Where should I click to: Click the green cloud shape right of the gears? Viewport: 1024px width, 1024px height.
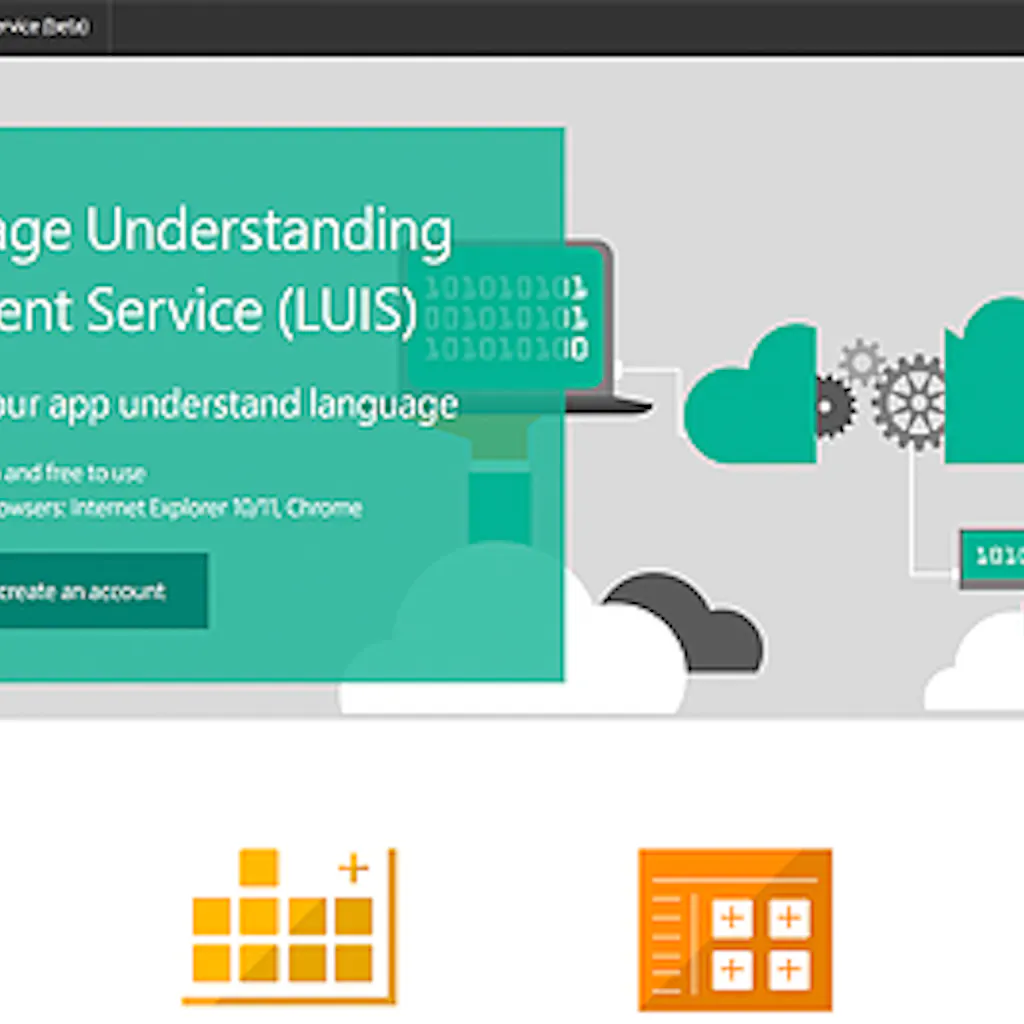[x=985, y=385]
